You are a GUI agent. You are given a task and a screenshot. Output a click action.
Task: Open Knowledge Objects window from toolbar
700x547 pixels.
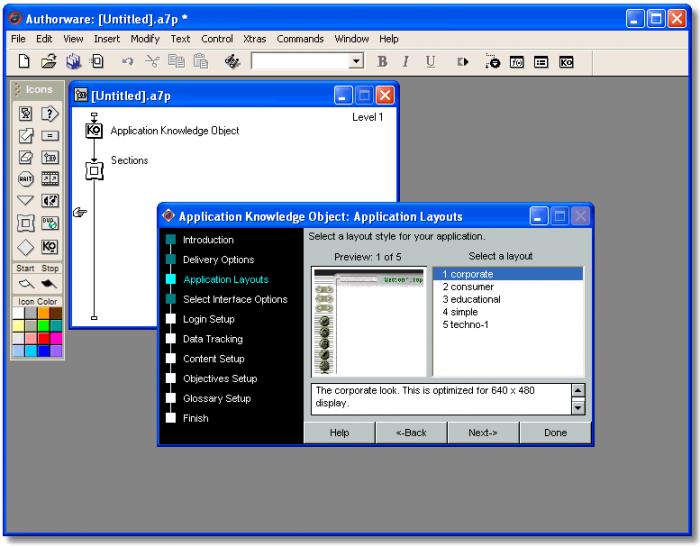click(566, 62)
